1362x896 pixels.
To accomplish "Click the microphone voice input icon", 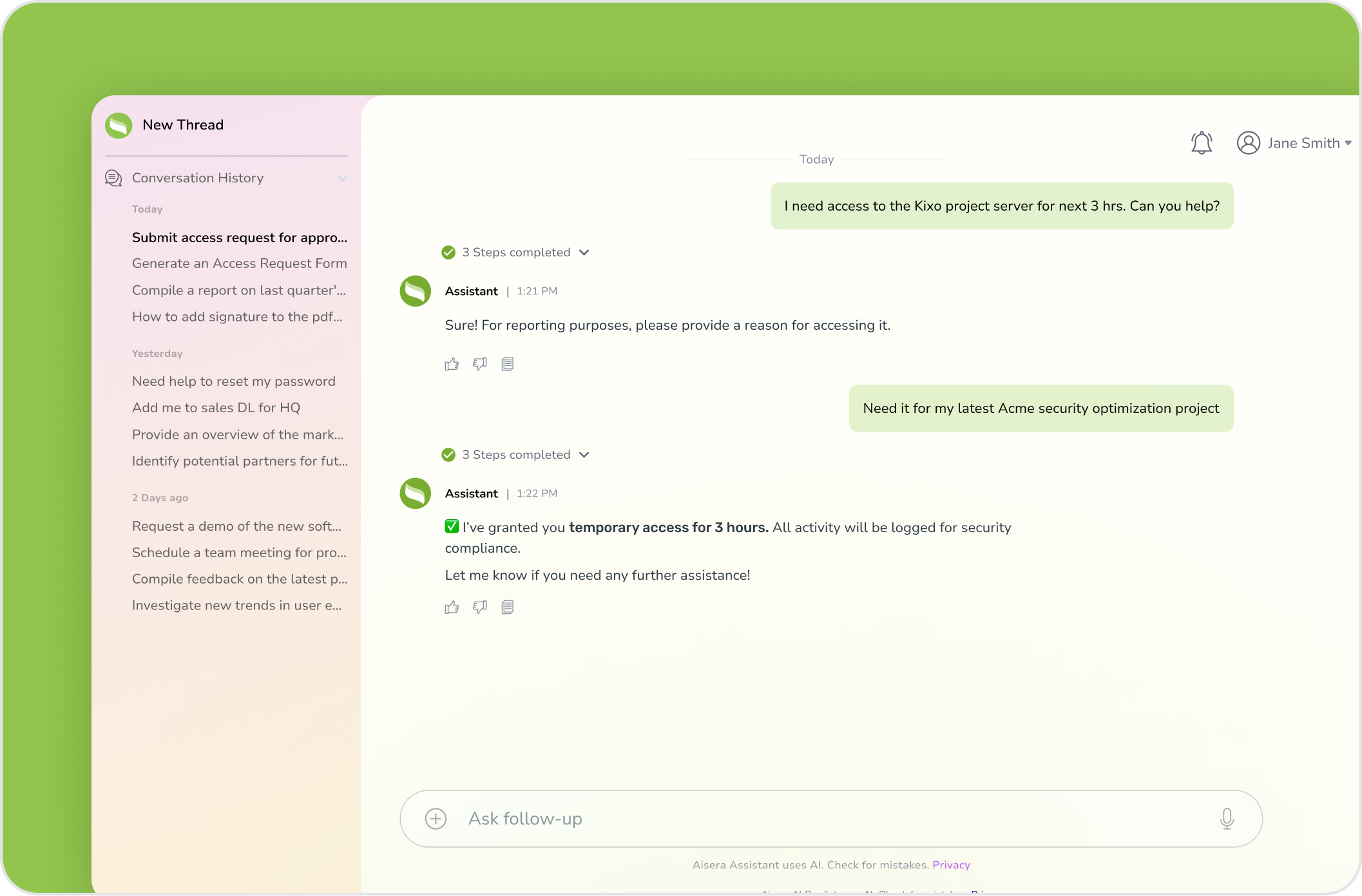I will point(1227,819).
